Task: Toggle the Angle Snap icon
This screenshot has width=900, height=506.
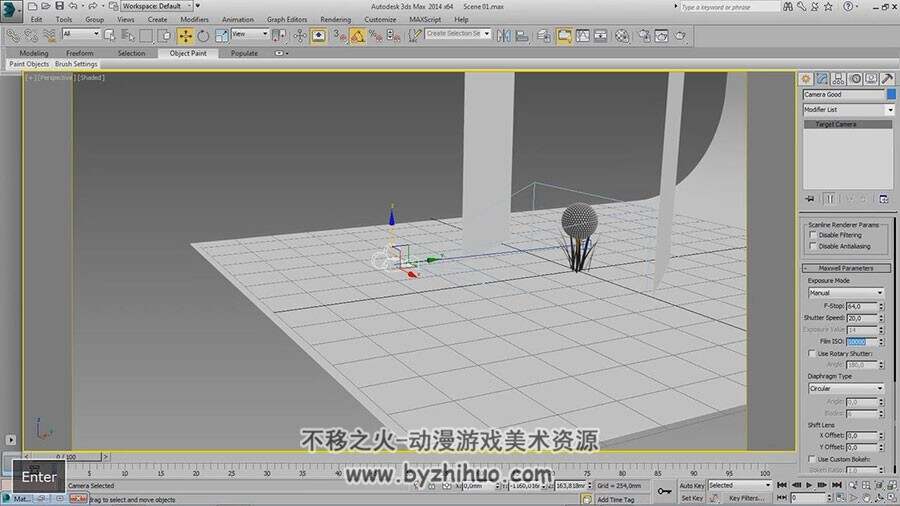Action: click(357, 36)
